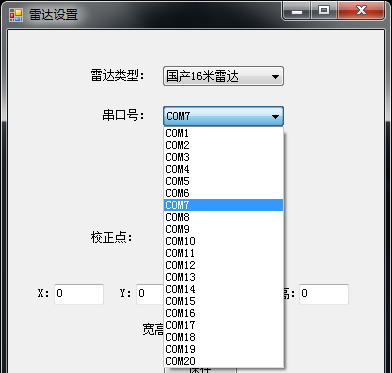Select the highlighted COM7 entry

click(223, 205)
